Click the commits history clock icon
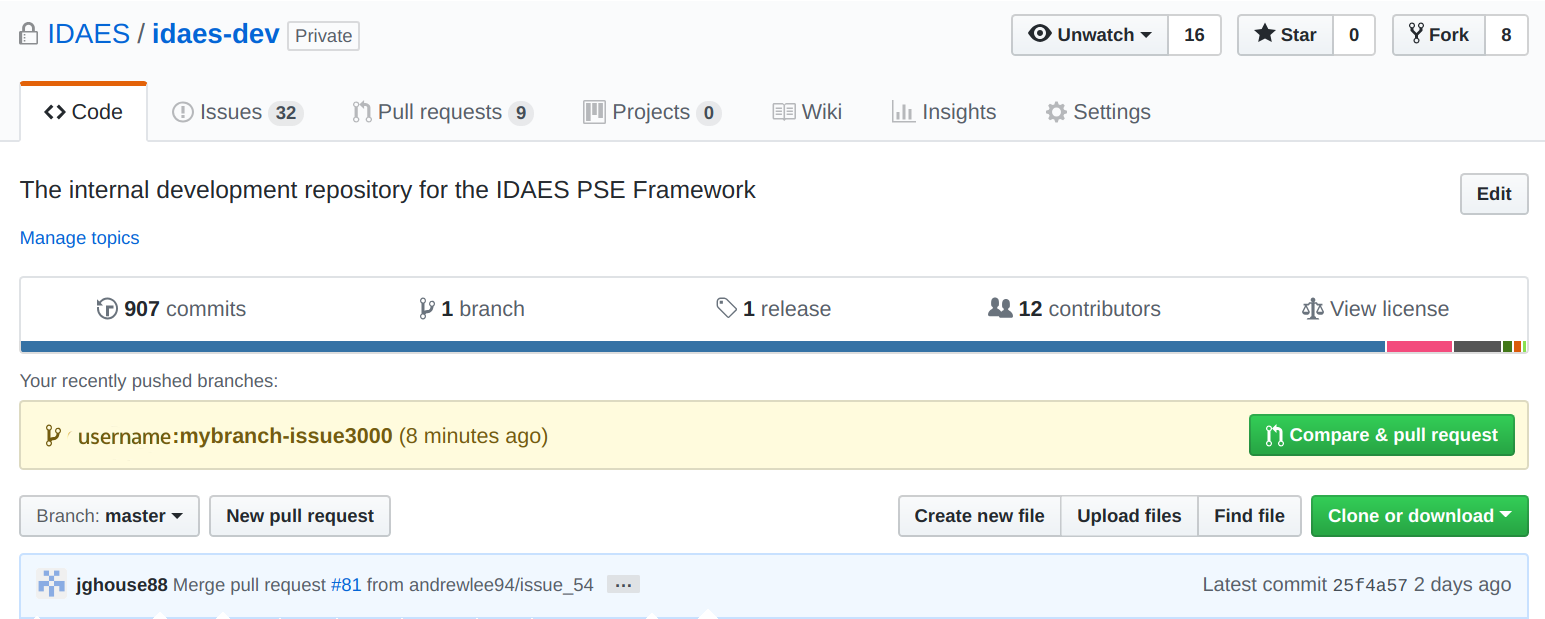This screenshot has width=1545, height=619. [x=107, y=309]
